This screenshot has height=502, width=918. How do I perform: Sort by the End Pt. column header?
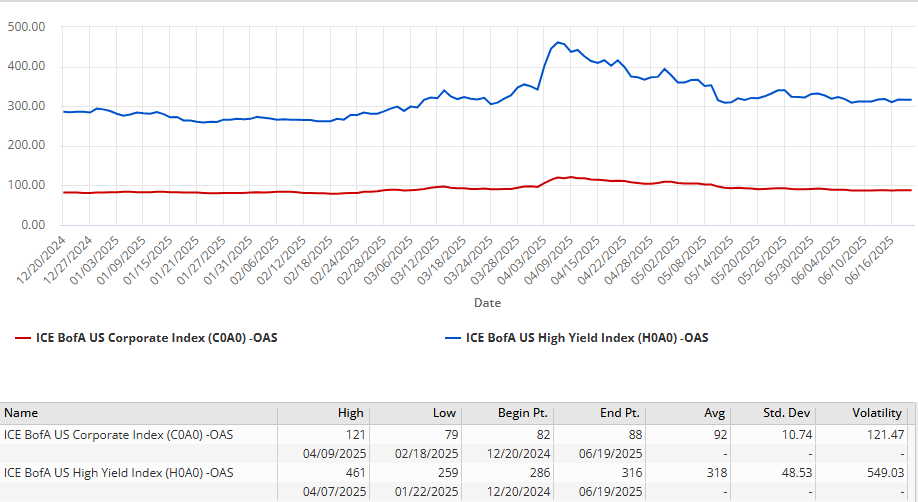coord(620,413)
